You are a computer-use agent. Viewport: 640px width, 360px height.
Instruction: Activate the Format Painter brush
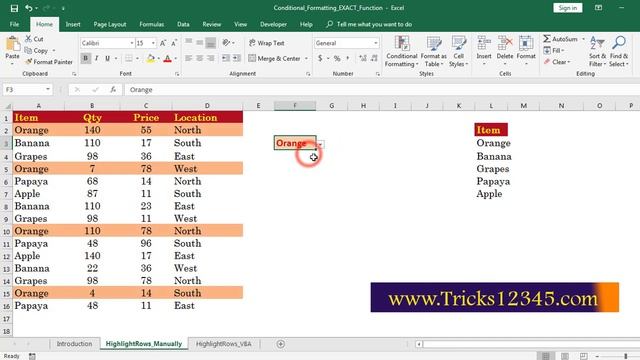[49, 62]
